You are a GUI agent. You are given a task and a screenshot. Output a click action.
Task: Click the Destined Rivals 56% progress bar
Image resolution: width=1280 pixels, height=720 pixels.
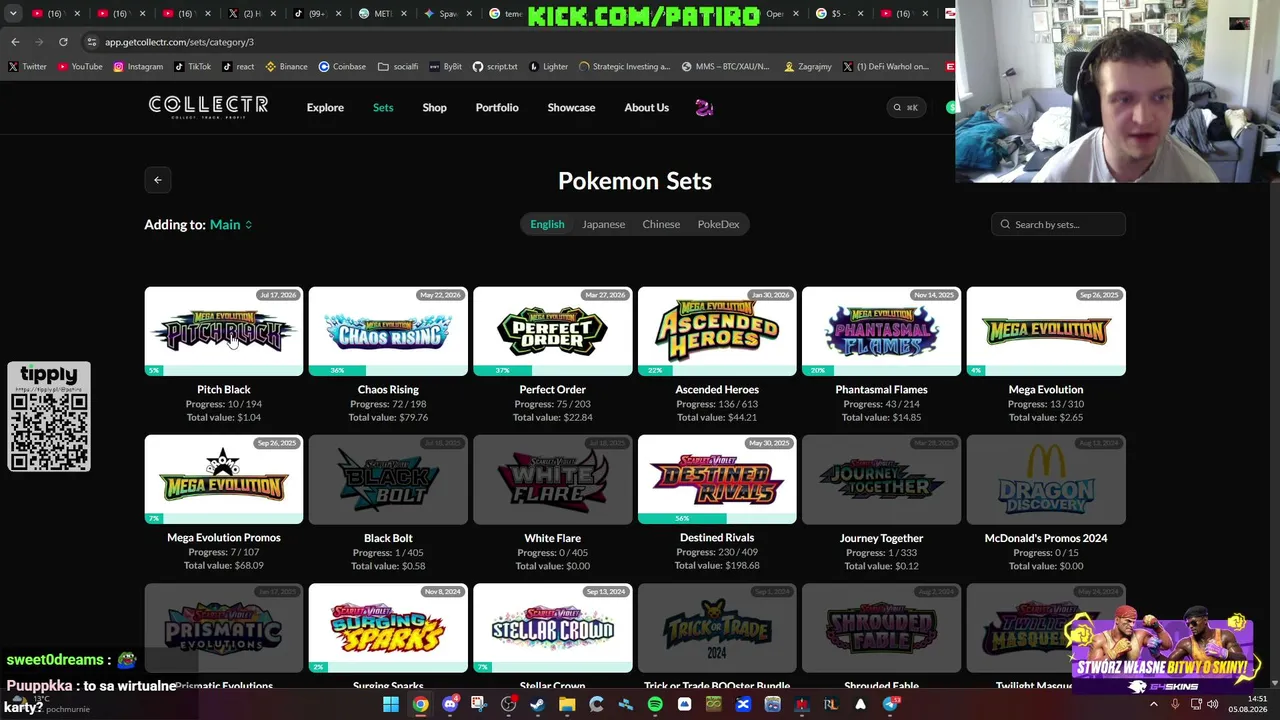tap(717, 518)
